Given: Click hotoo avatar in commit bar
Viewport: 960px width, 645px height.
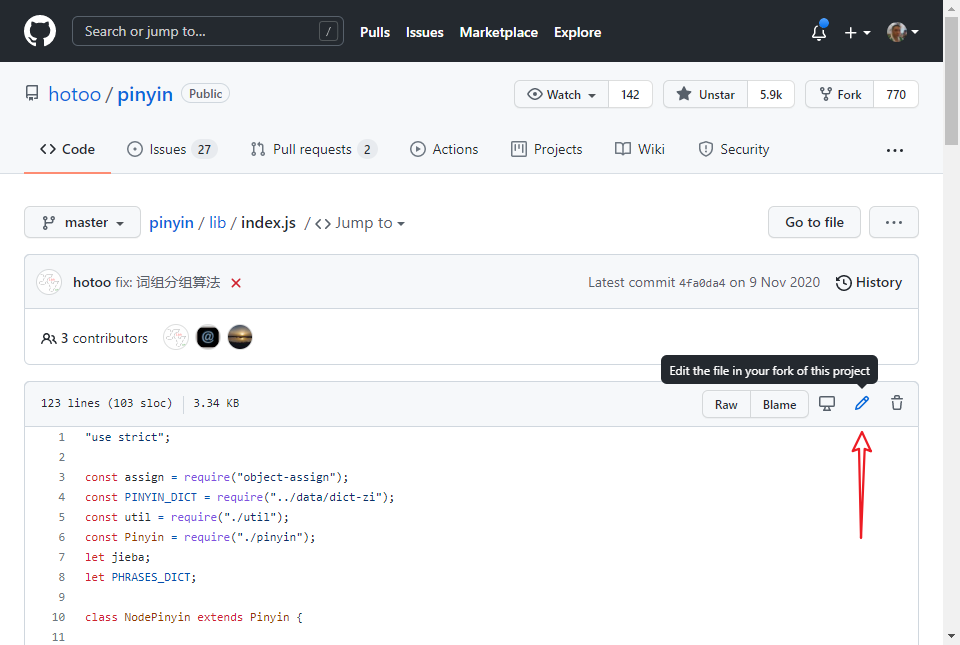Looking at the screenshot, I should 49,282.
